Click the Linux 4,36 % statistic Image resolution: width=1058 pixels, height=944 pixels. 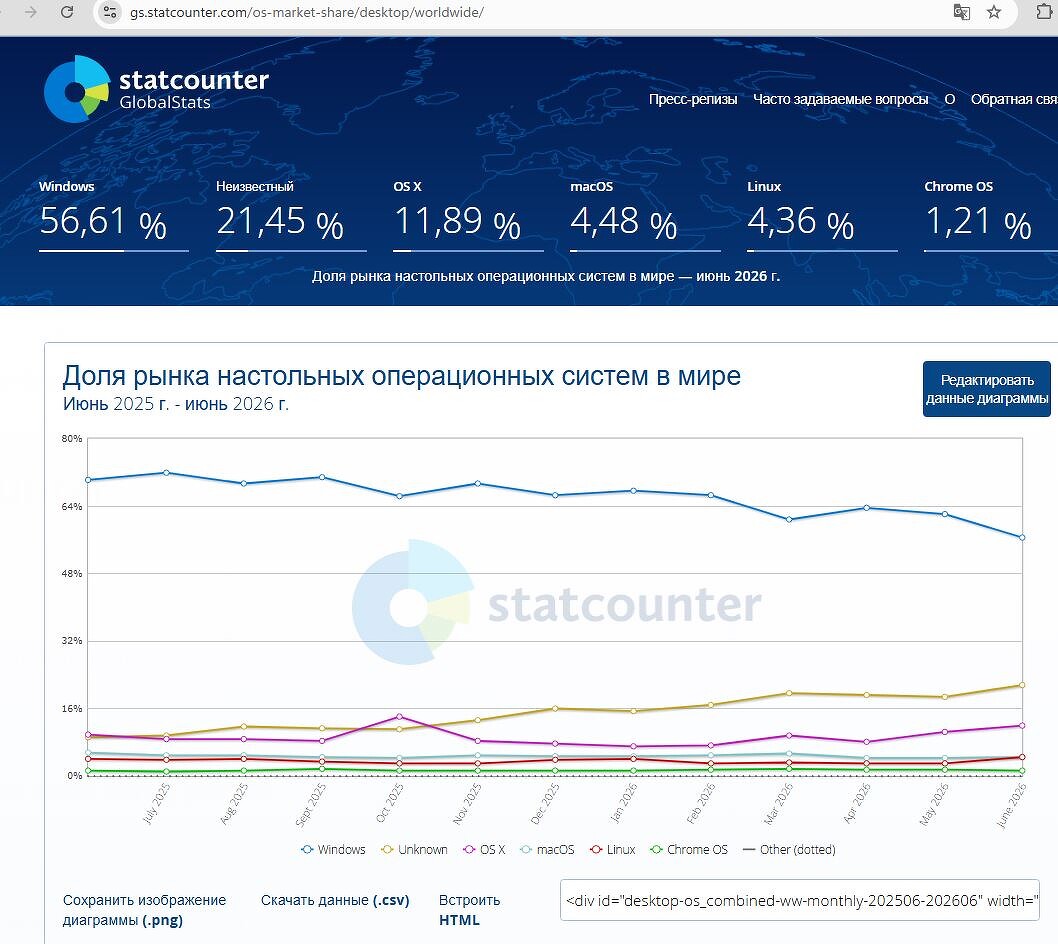coord(822,215)
